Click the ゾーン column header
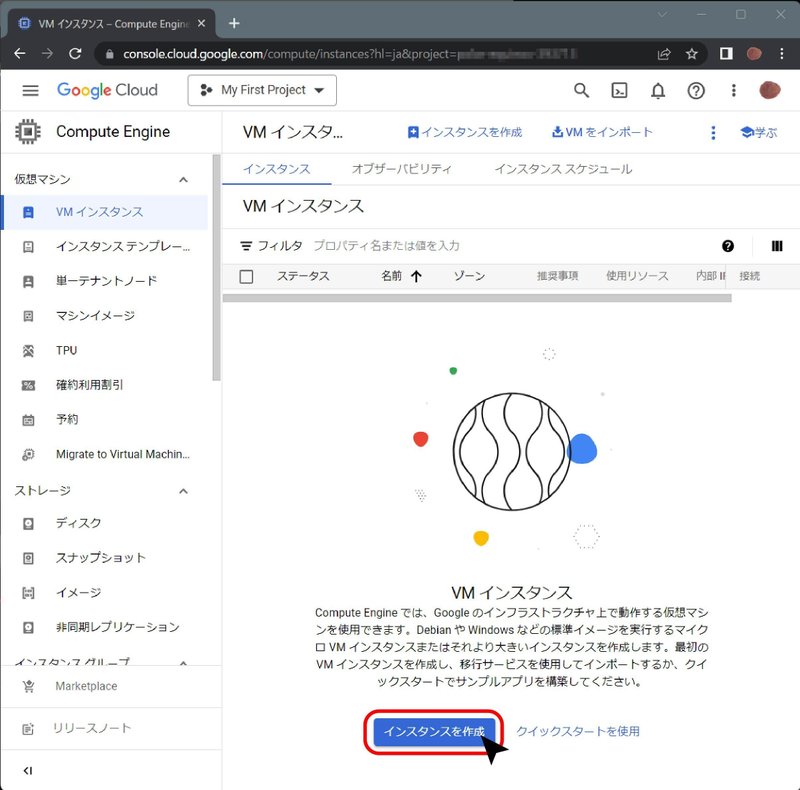The height and width of the screenshot is (790, 800). (469, 276)
